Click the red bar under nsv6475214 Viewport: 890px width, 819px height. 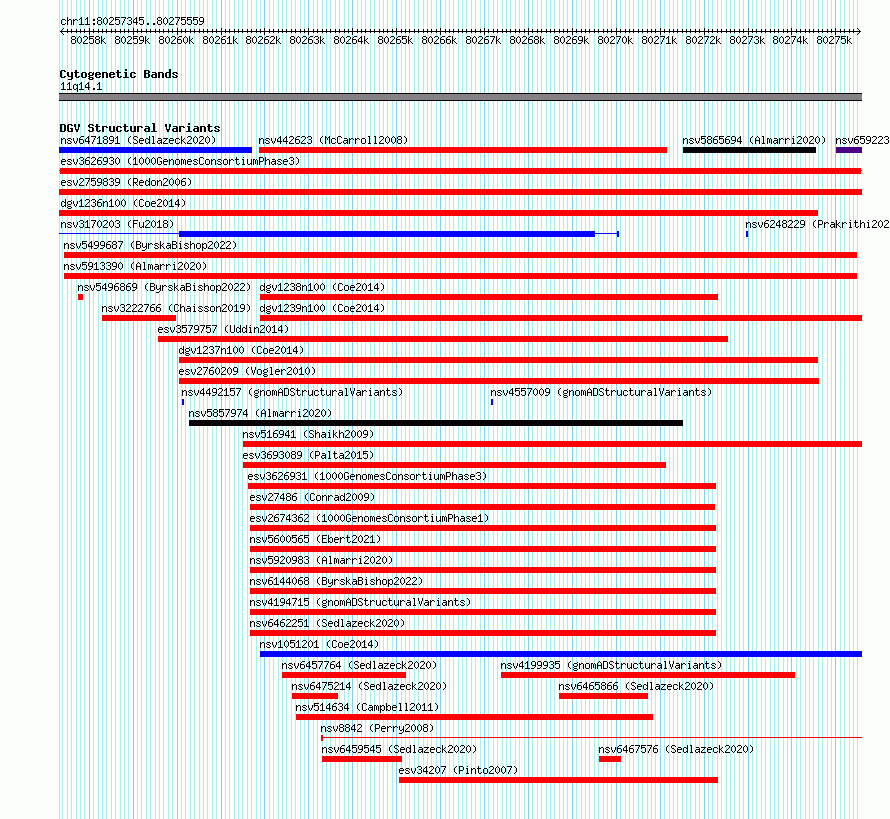coord(315,696)
